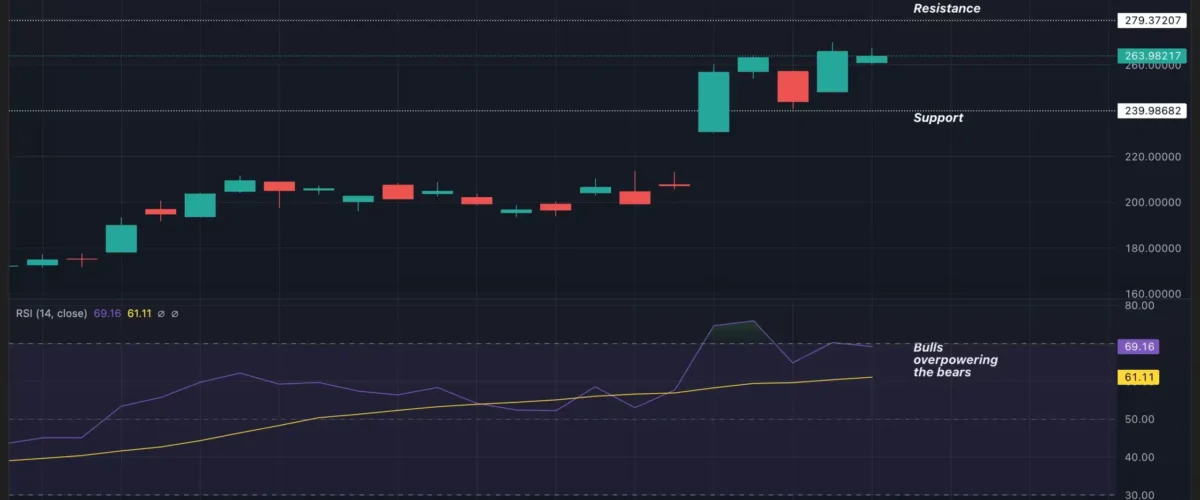Click the purple 69.16 RSI axis label
This screenshot has width=1200, height=500.
point(1140,347)
